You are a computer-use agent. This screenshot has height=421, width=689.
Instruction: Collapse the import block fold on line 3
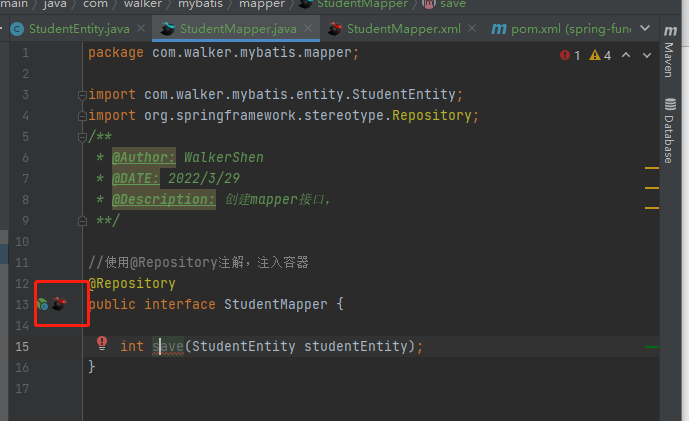(82, 94)
